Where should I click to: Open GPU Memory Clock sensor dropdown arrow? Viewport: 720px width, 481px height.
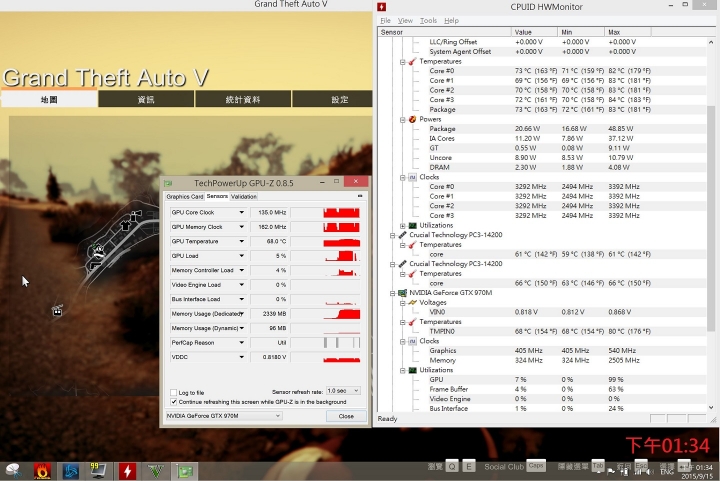242,227
